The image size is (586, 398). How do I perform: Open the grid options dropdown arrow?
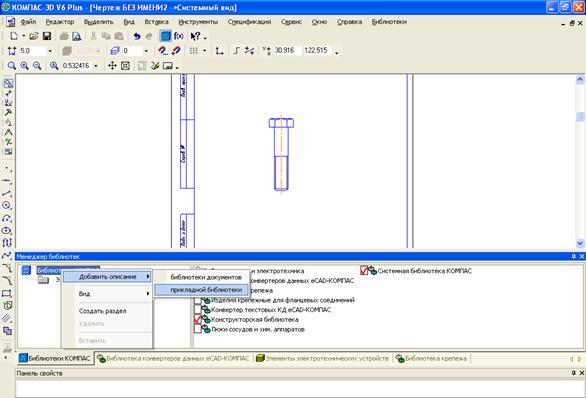point(204,51)
